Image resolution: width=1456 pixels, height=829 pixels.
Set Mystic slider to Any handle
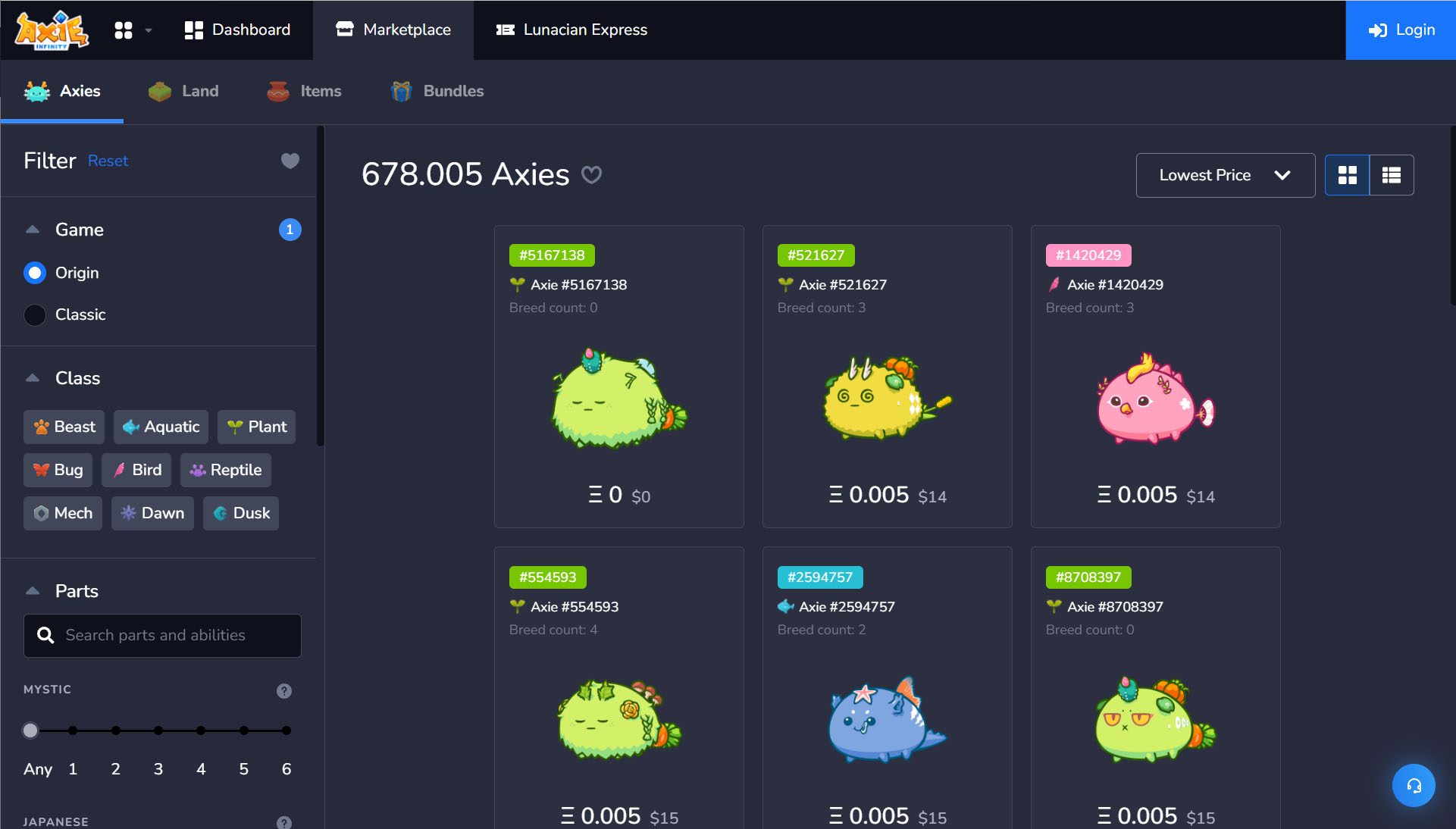[30, 730]
